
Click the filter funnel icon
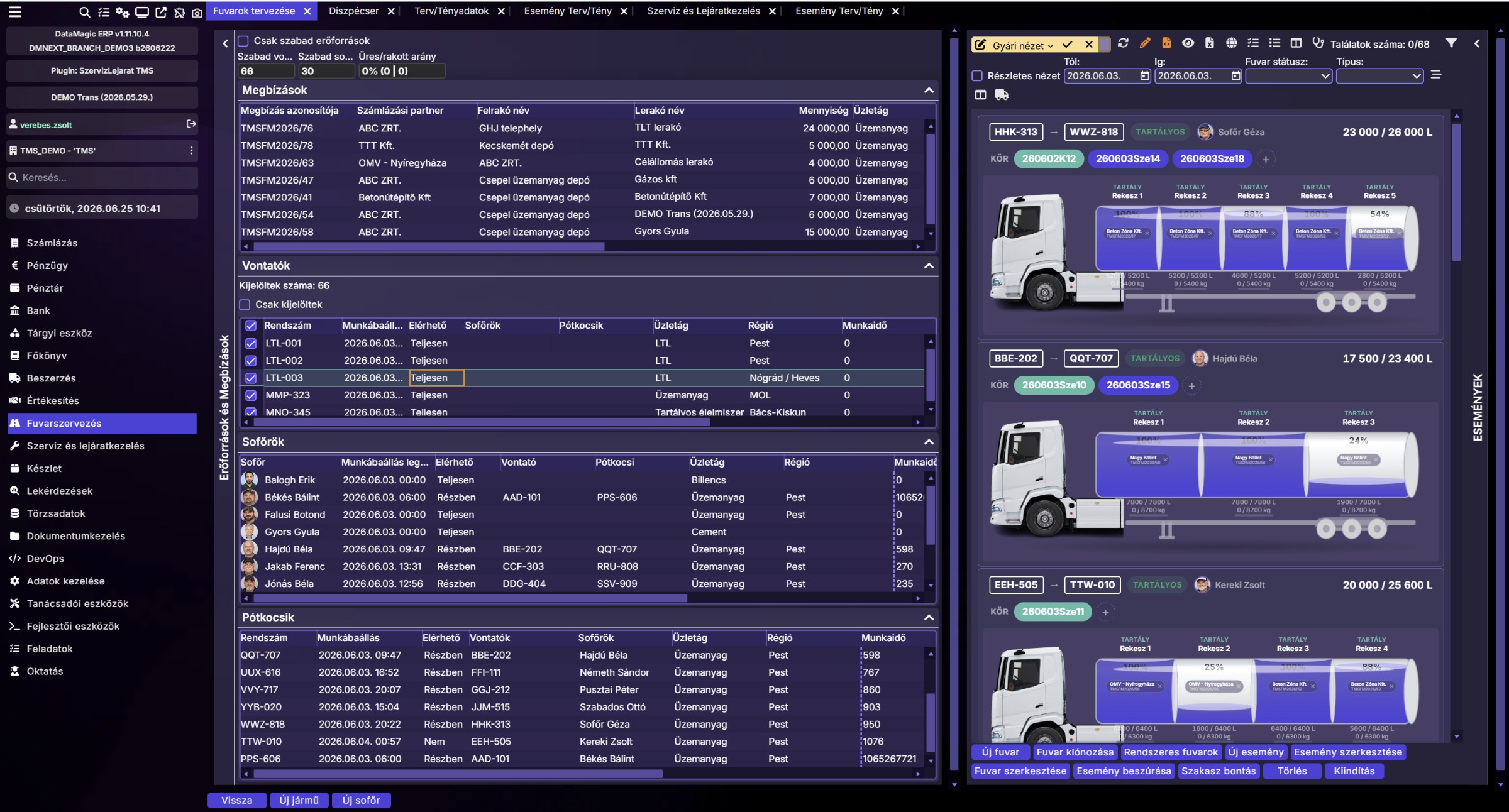tap(1451, 43)
